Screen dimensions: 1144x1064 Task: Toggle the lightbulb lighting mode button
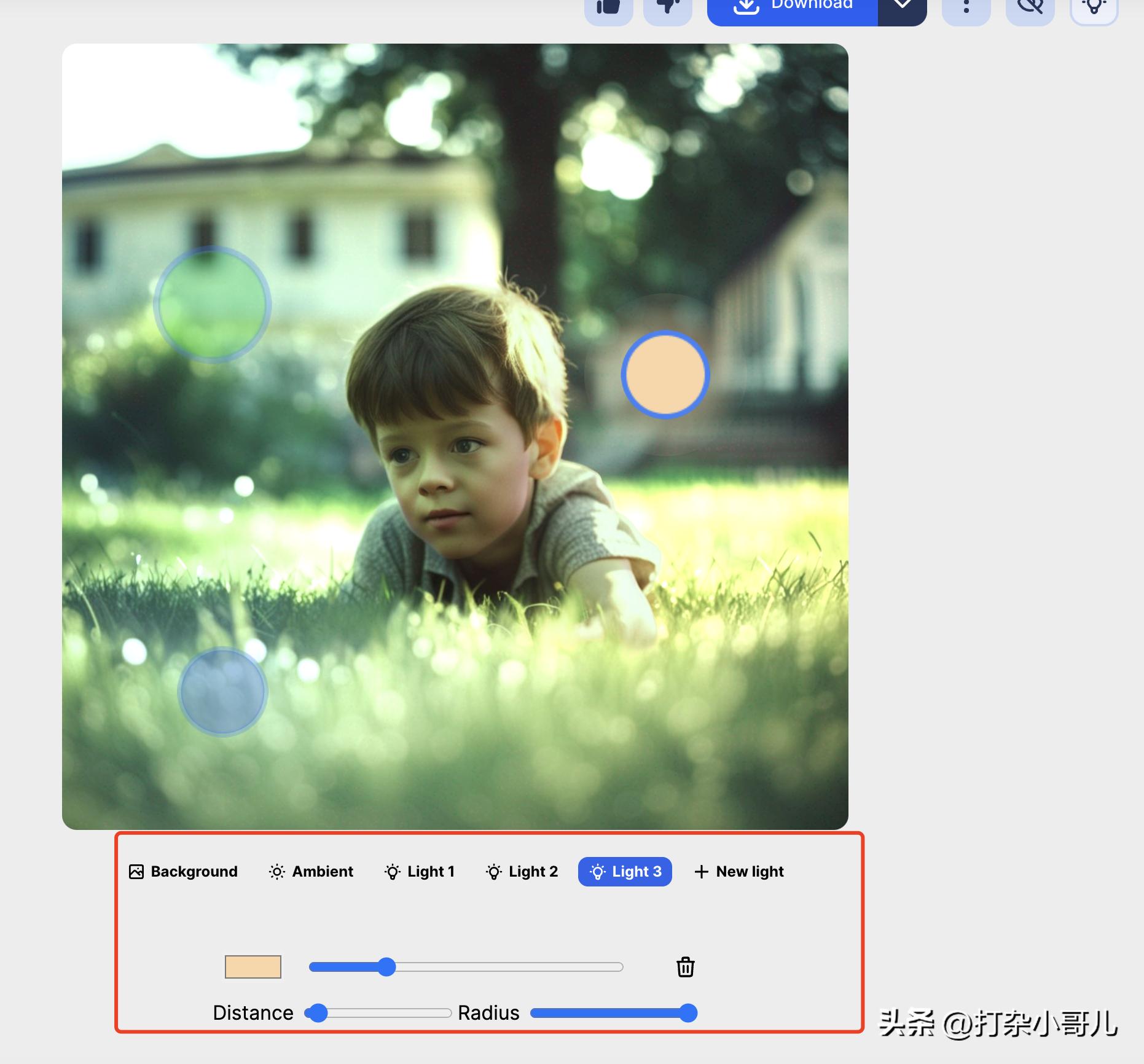tap(1094, 9)
